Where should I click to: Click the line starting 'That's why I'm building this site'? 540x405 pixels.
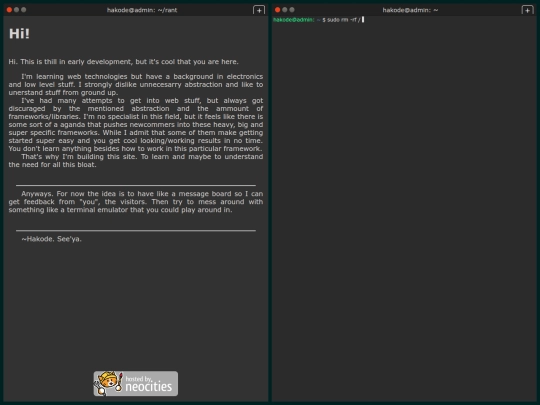click(142, 157)
